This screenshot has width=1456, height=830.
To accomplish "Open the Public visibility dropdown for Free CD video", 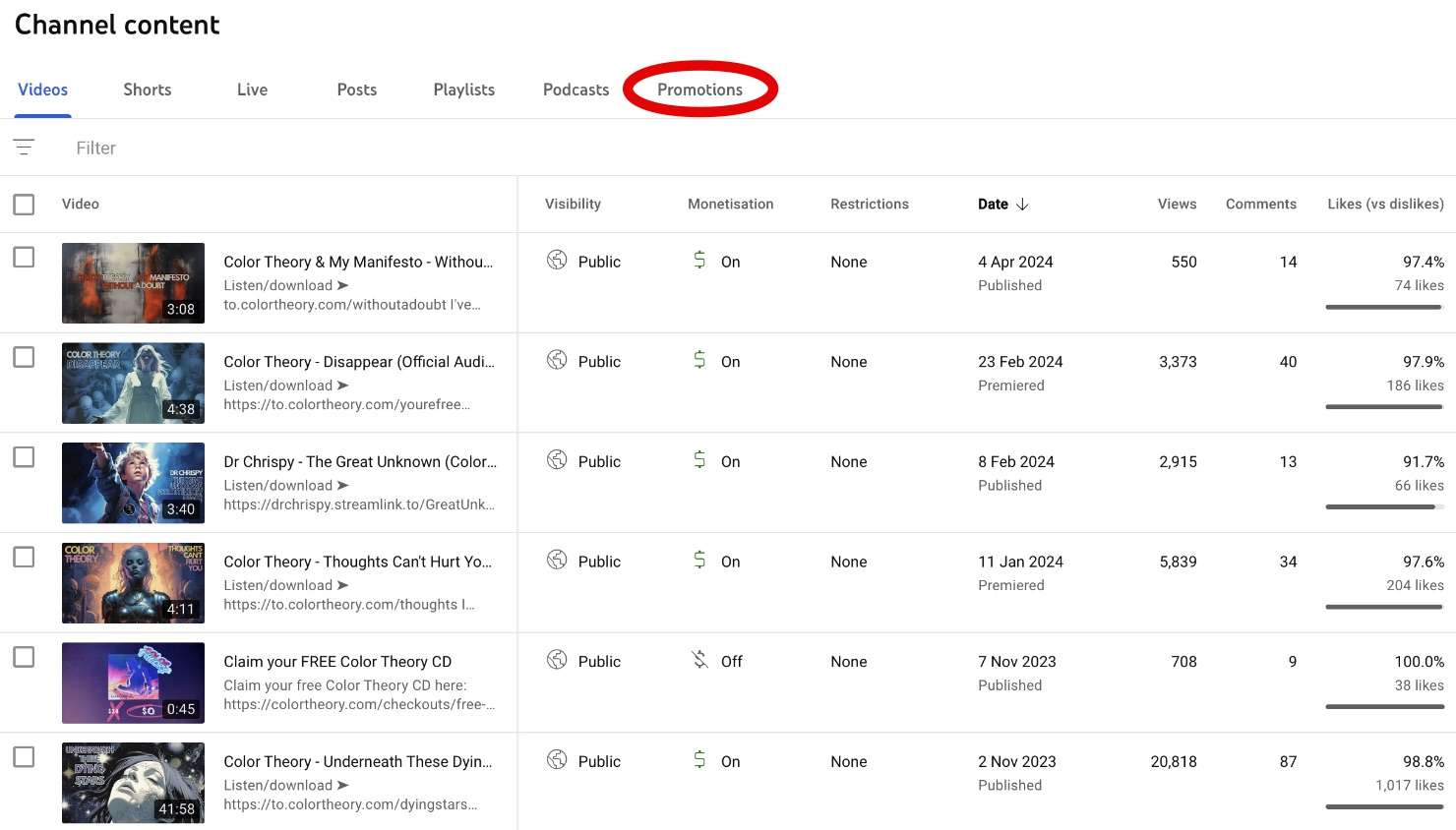I will (599, 662).
